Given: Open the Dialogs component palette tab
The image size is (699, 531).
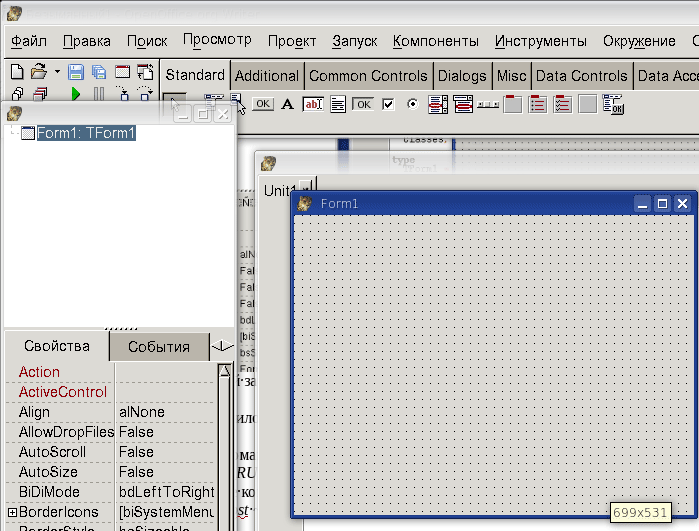Looking at the screenshot, I should (462, 75).
